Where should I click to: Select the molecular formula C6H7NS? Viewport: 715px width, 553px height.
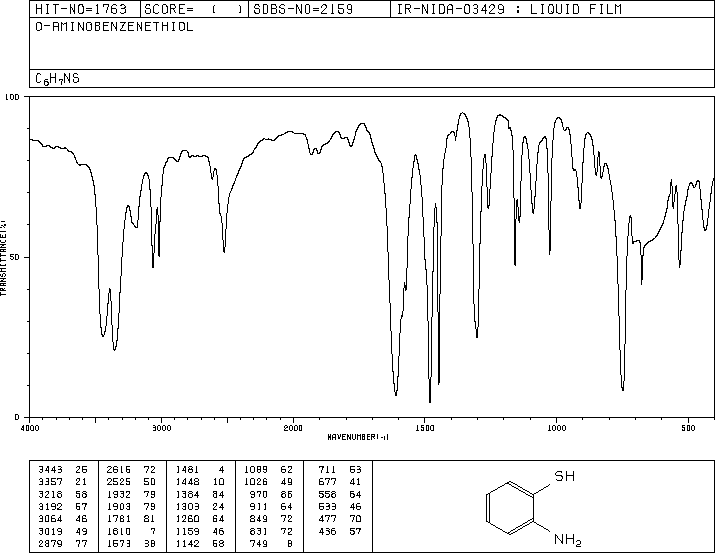pos(57,79)
